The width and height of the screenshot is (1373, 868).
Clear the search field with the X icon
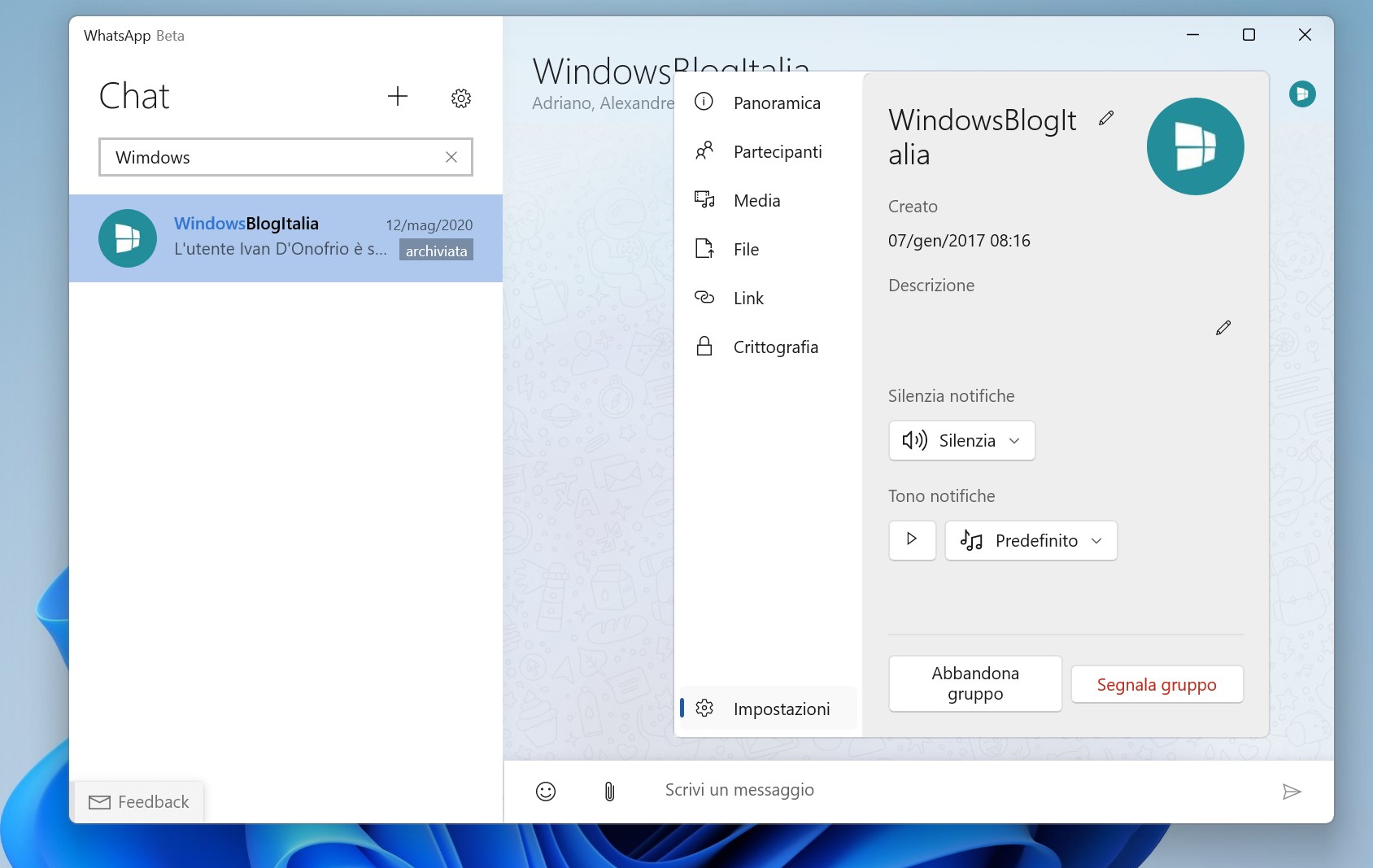click(451, 157)
